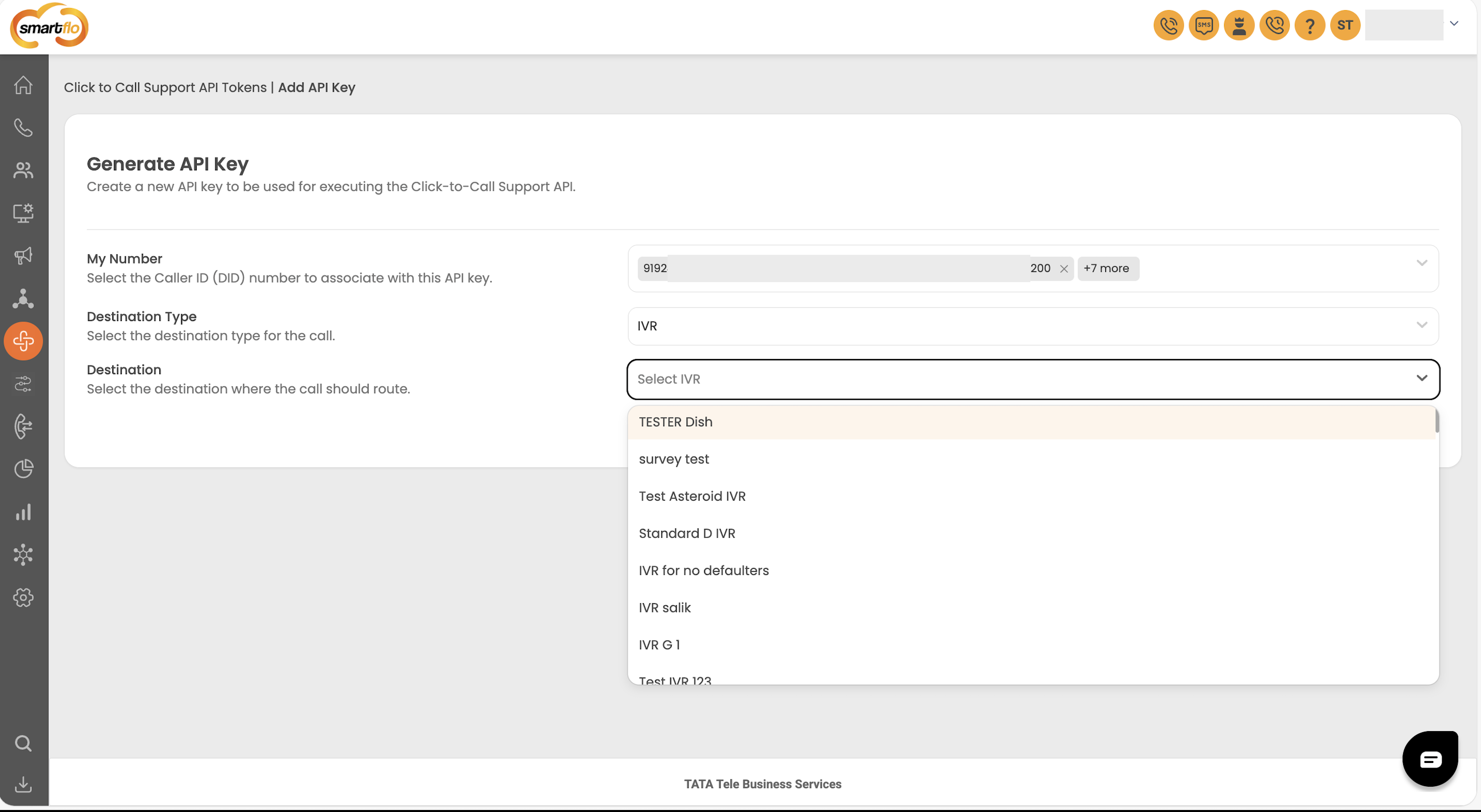This screenshot has width=1481, height=812.
Task: Choose TESTER Dish from IVR list
Action: (x=1032, y=422)
